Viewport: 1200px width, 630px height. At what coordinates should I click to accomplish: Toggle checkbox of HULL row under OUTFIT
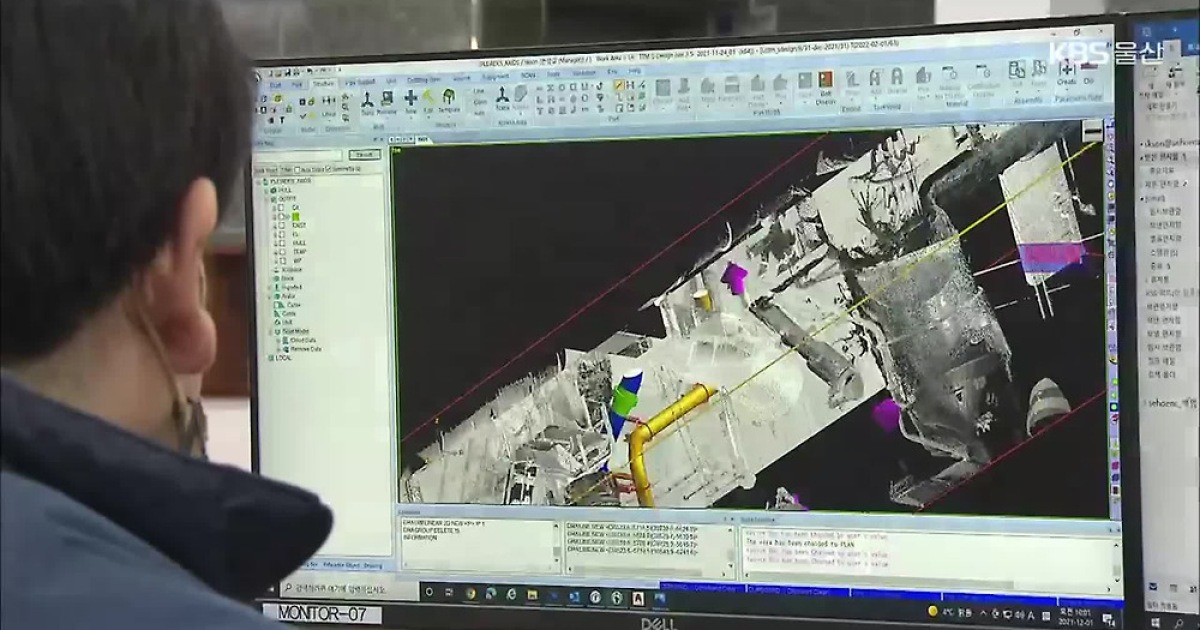[281, 243]
